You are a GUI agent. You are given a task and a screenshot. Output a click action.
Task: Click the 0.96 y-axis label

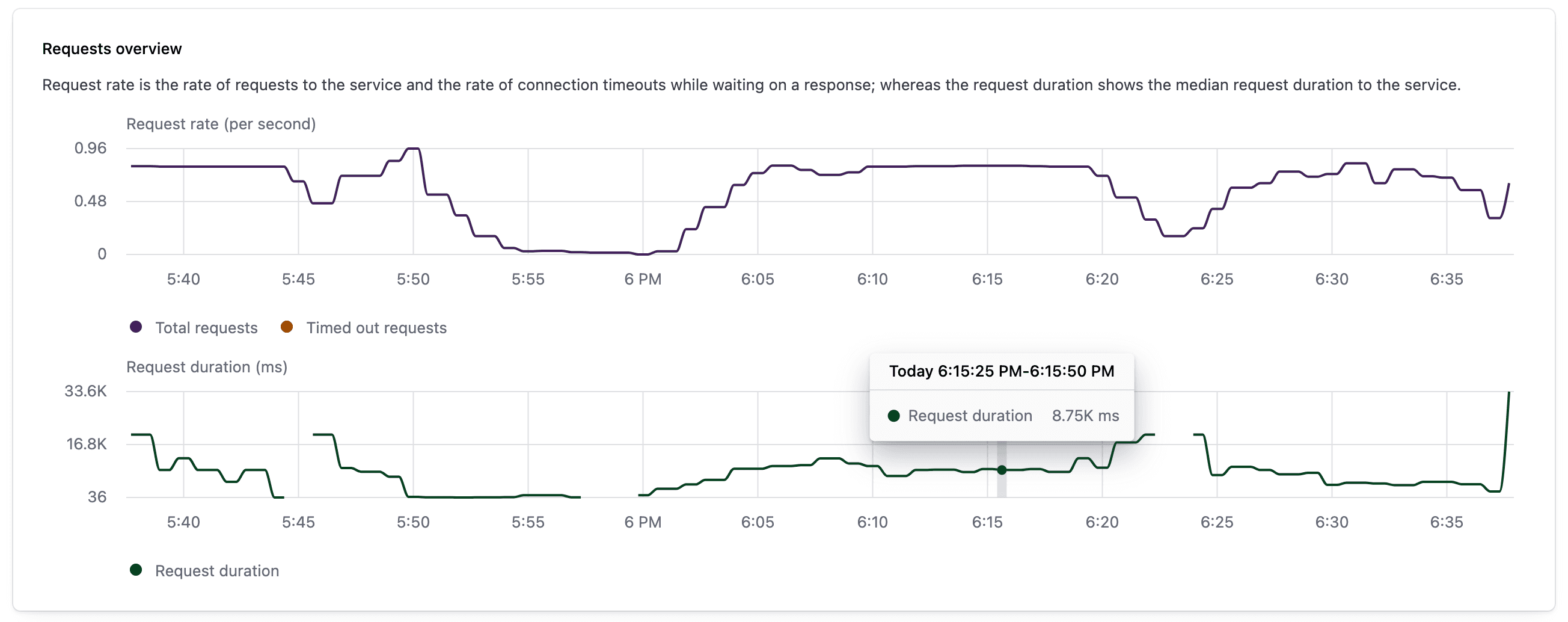click(90, 148)
